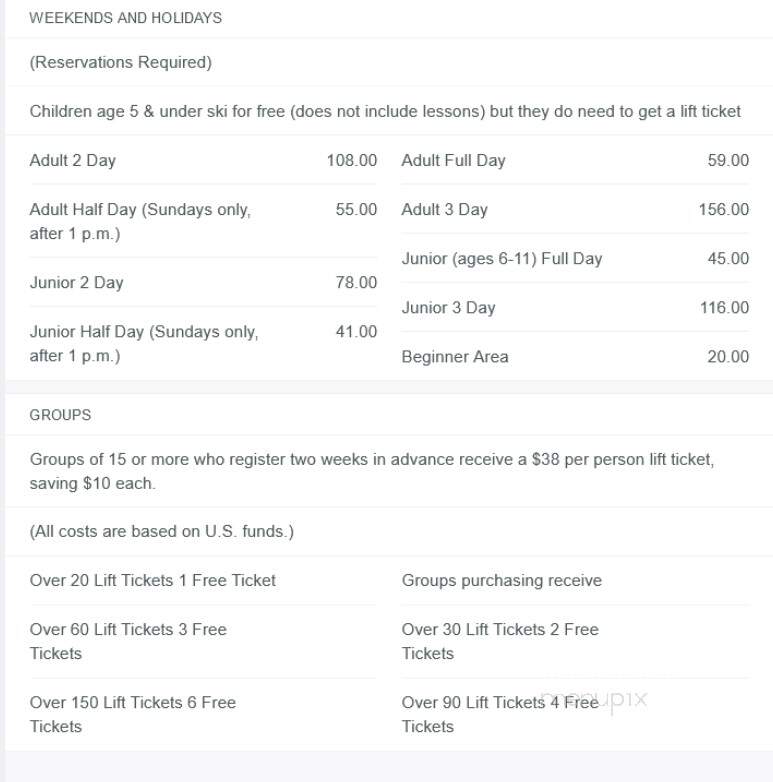Click the GROUPS section heading
Image resolution: width=773 pixels, height=782 pixels.
click(x=60, y=415)
